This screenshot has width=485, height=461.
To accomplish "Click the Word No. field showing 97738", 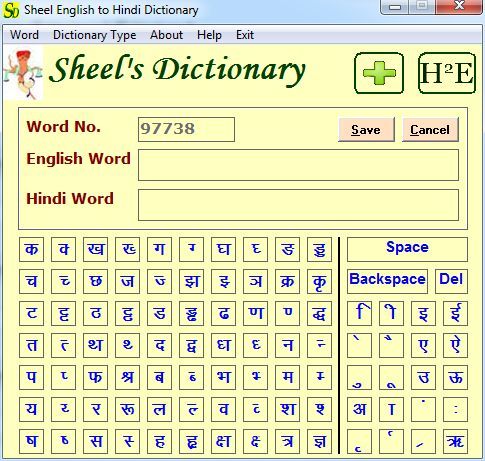I will (x=186, y=129).
